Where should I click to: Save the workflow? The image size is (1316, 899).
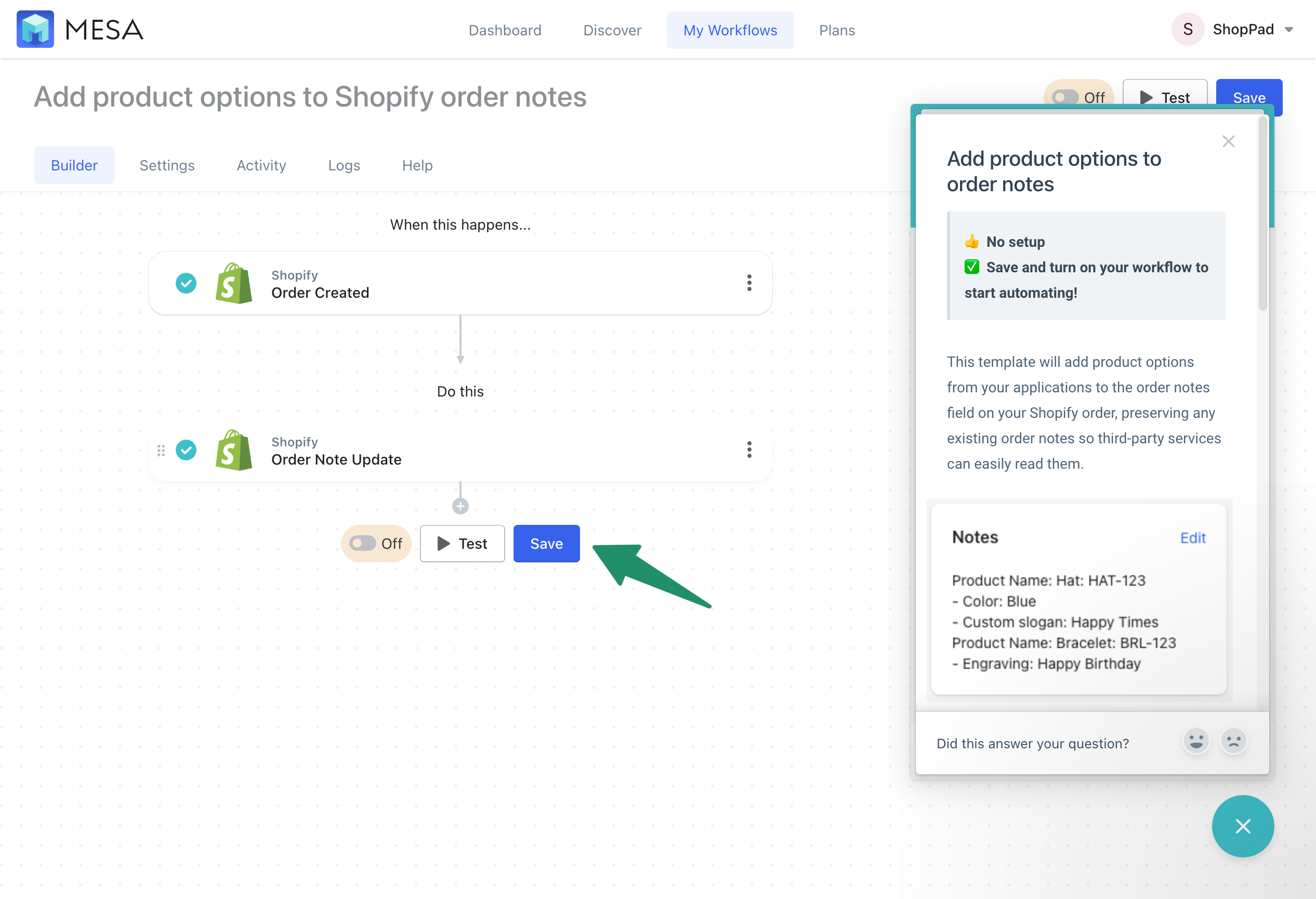[546, 544]
